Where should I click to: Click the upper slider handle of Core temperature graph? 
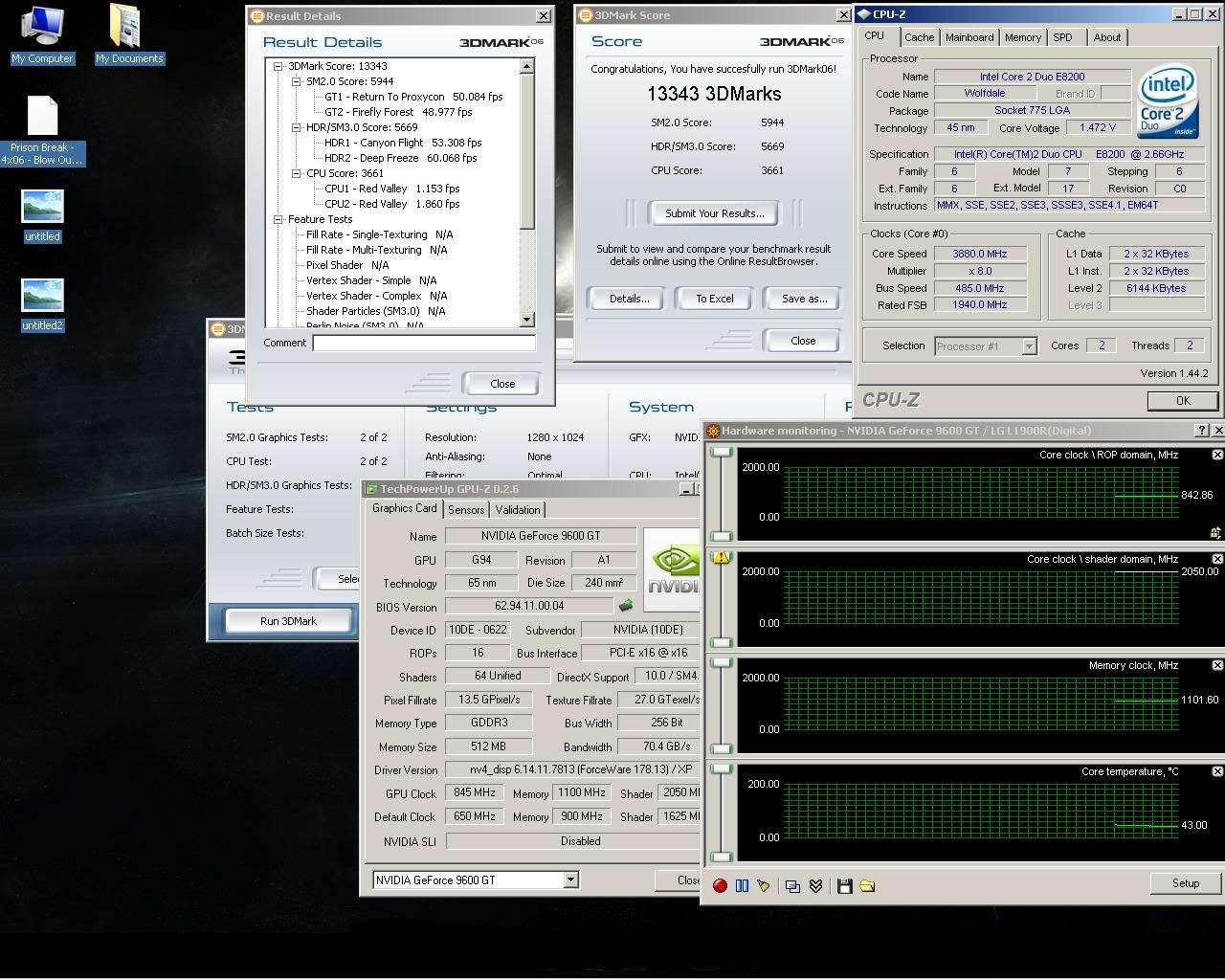pyautogui.click(x=721, y=768)
